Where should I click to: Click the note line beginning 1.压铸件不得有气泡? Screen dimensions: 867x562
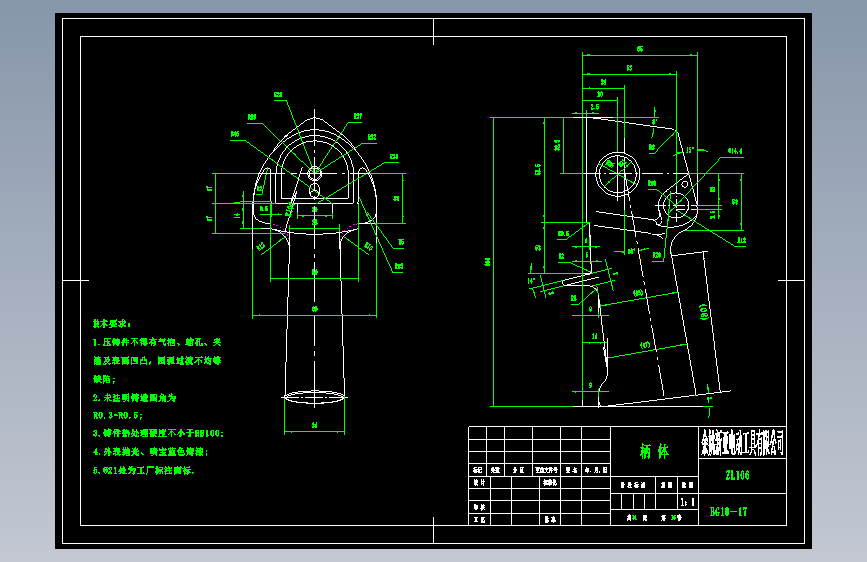pyautogui.click(x=157, y=342)
